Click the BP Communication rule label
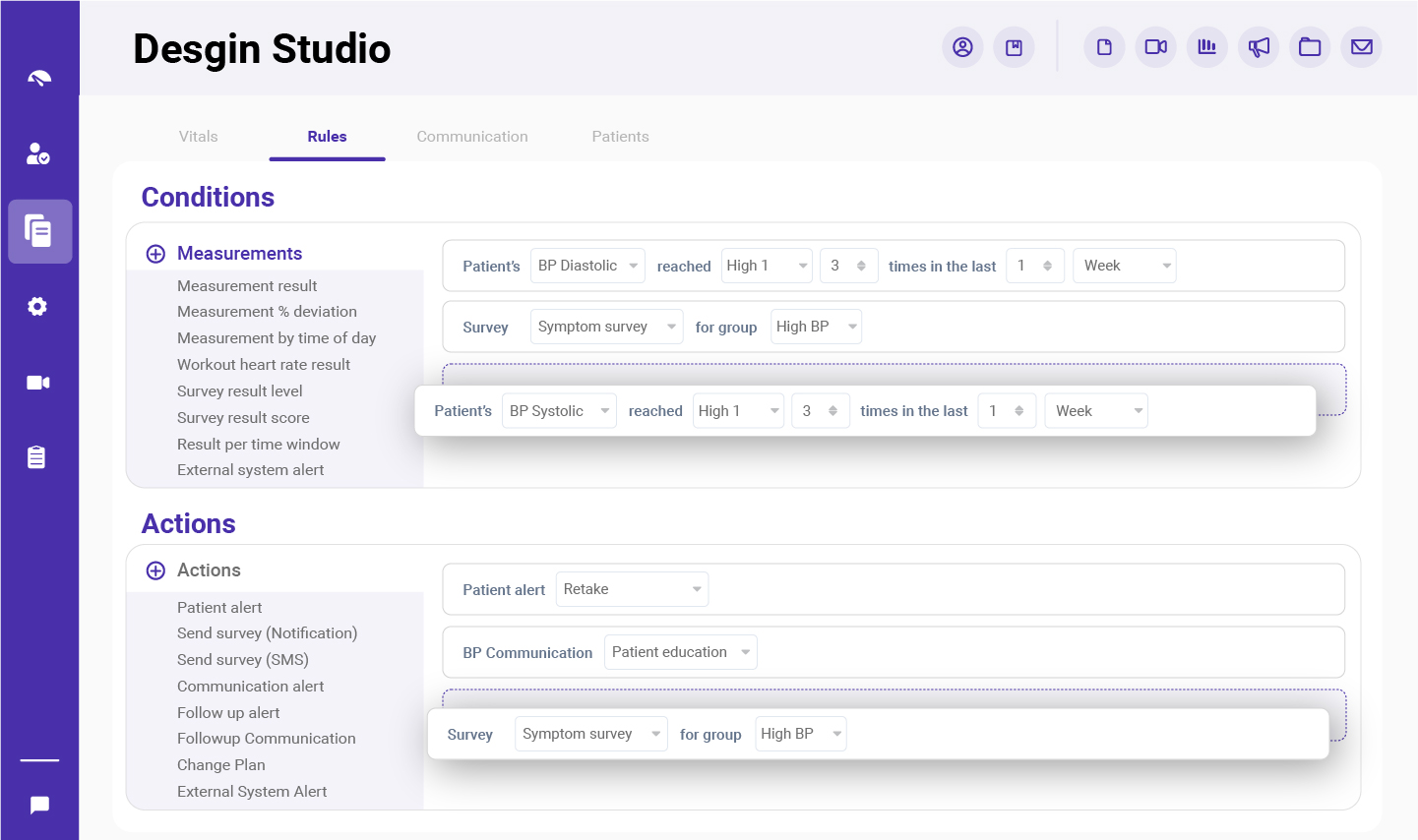The width and height of the screenshot is (1418, 840). 527,653
